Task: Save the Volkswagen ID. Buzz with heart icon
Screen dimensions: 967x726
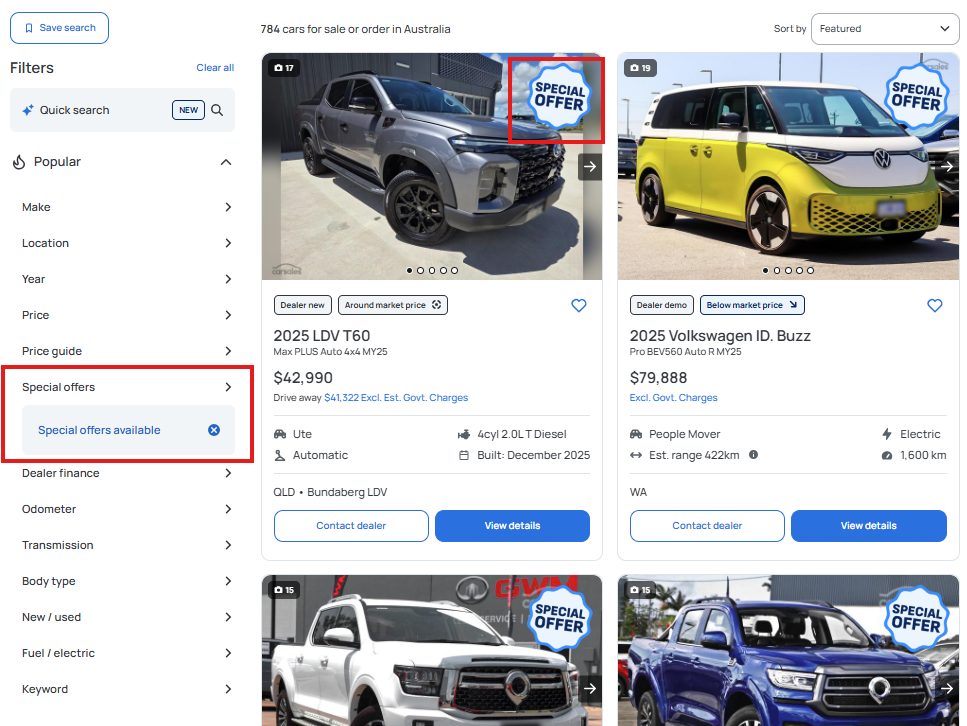Action: [934, 306]
